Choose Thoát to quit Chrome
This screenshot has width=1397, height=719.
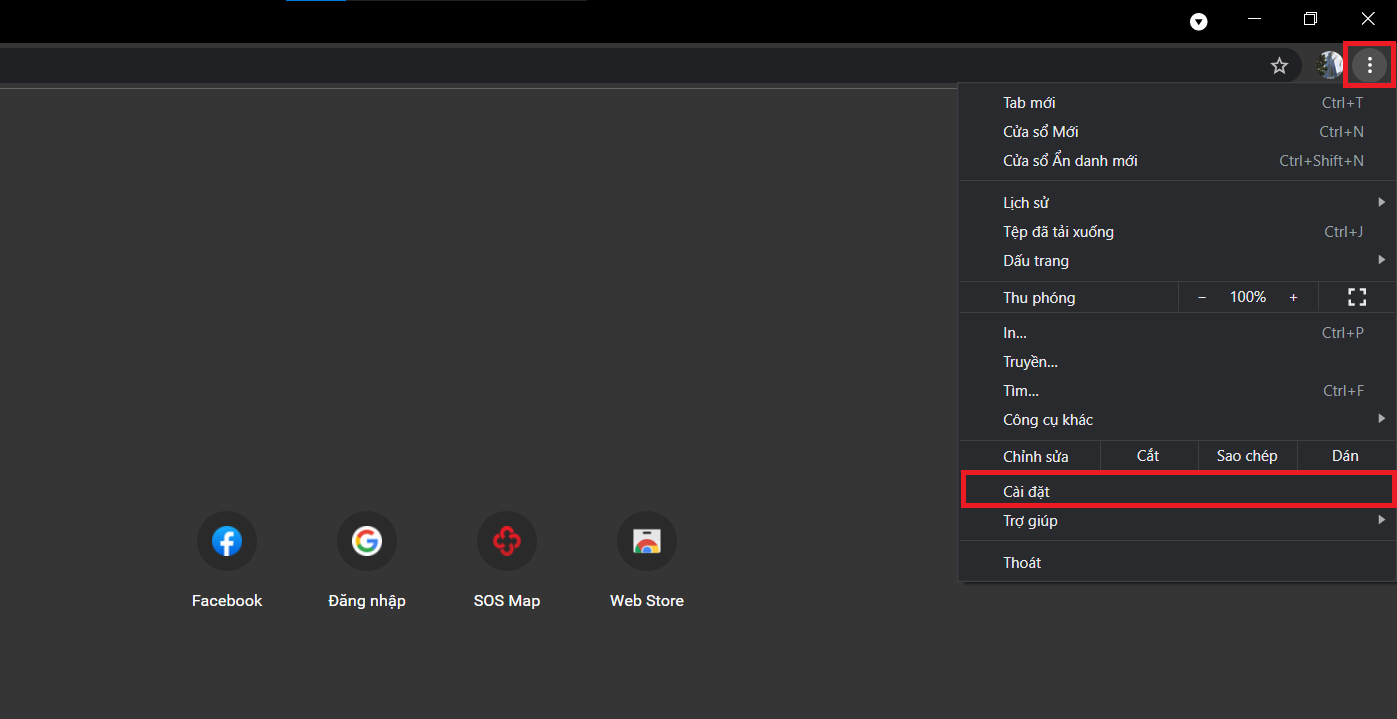pos(1177,563)
